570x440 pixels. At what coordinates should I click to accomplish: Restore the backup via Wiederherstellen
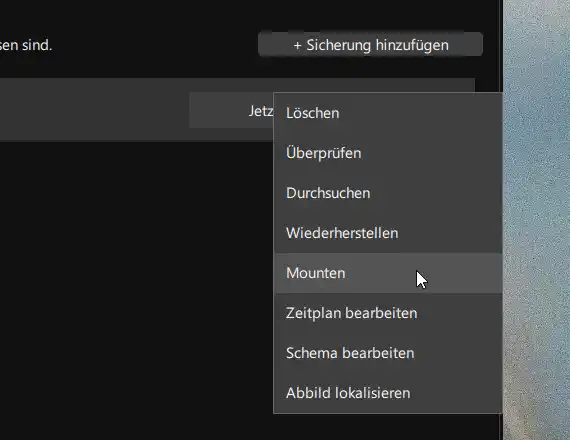point(388,233)
